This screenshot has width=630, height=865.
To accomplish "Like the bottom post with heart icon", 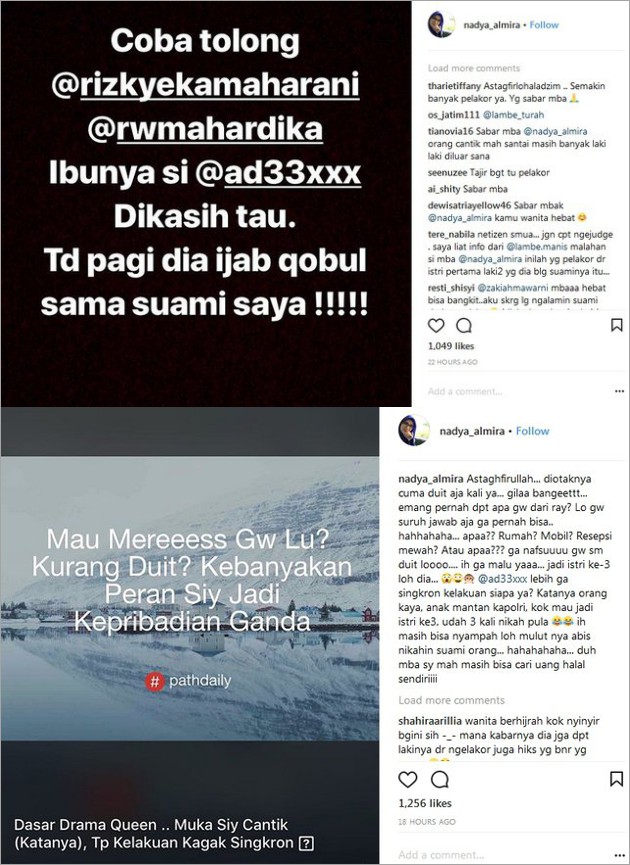I will pyautogui.click(x=408, y=779).
